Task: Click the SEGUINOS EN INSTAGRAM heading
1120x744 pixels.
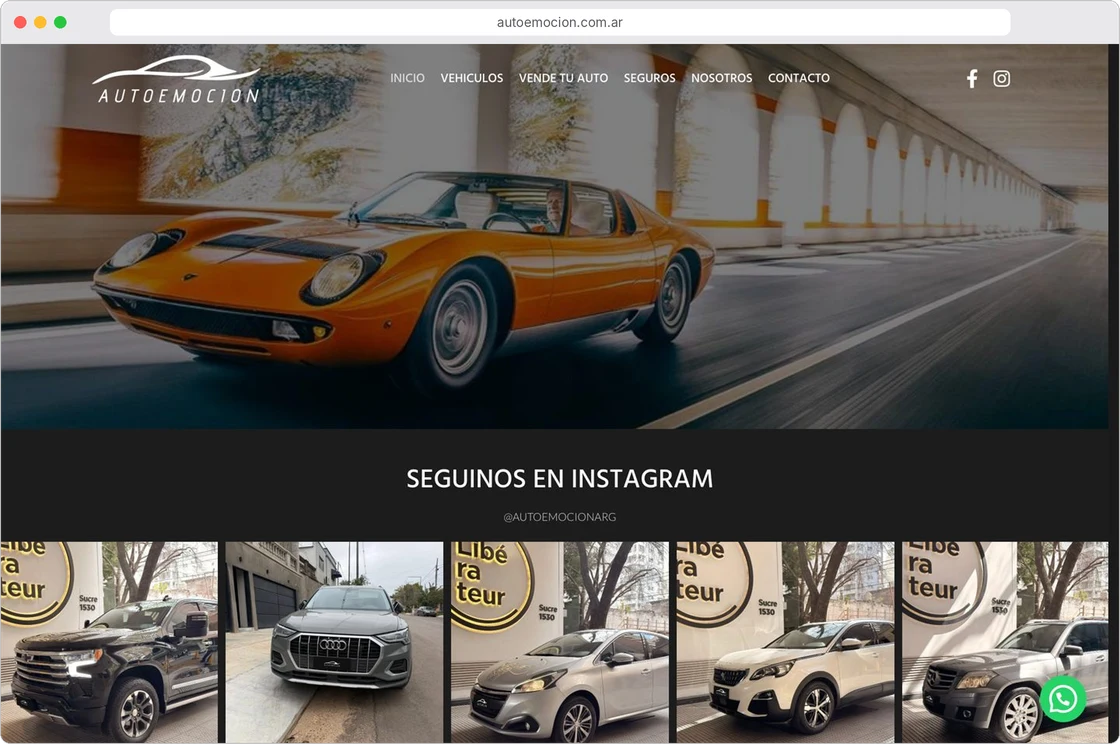Action: pos(560,478)
